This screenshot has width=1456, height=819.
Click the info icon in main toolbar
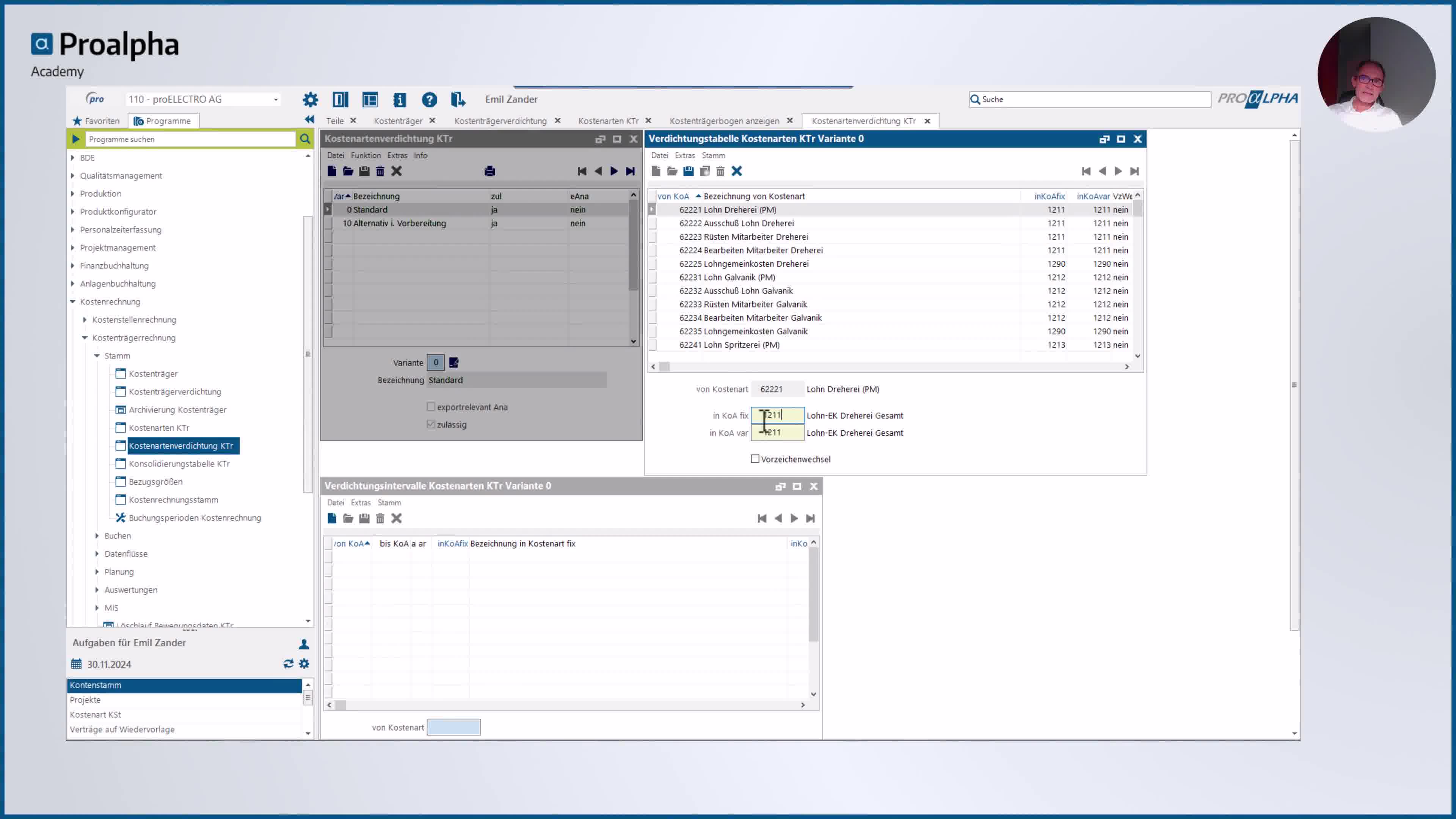(400, 99)
